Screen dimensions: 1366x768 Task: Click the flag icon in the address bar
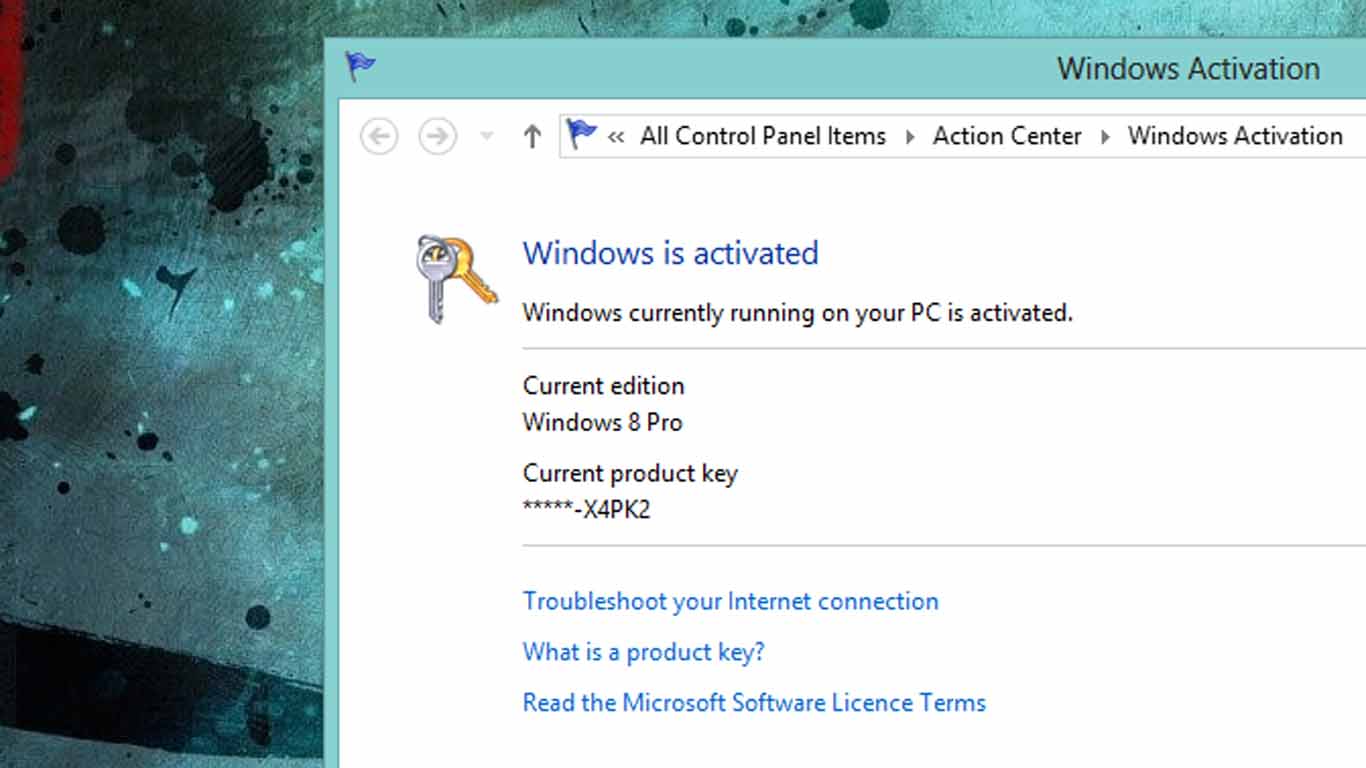coord(581,134)
